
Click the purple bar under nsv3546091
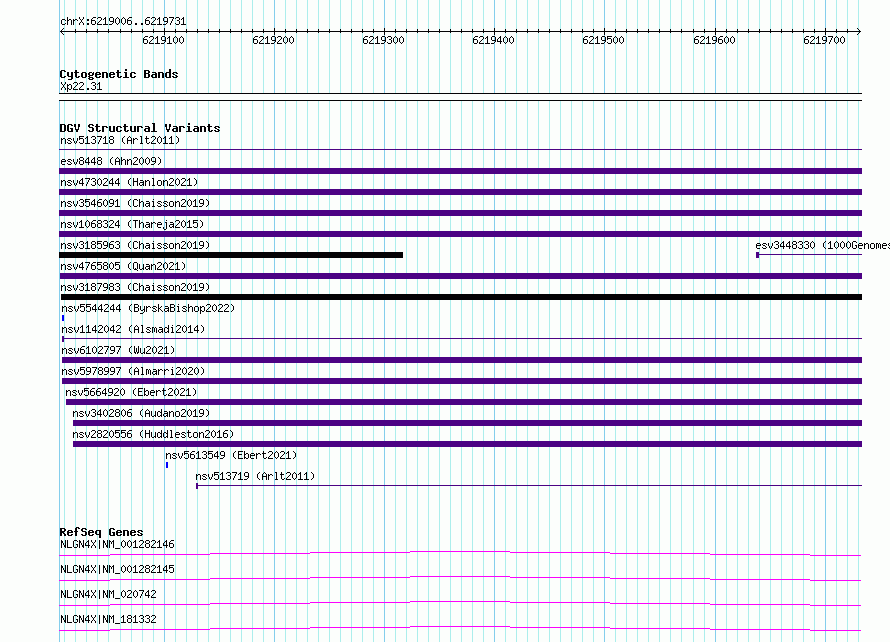pyautogui.click(x=460, y=213)
